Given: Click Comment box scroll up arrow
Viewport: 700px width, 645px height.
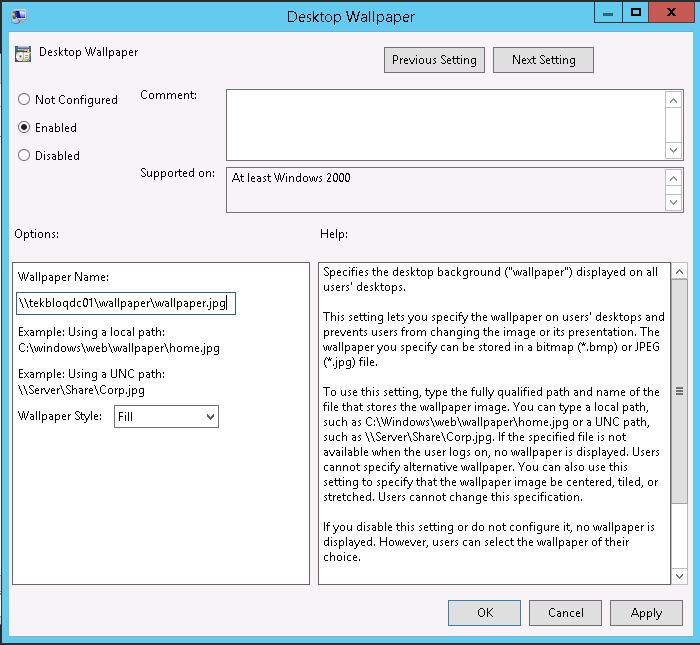Looking at the screenshot, I should pyautogui.click(x=673, y=100).
